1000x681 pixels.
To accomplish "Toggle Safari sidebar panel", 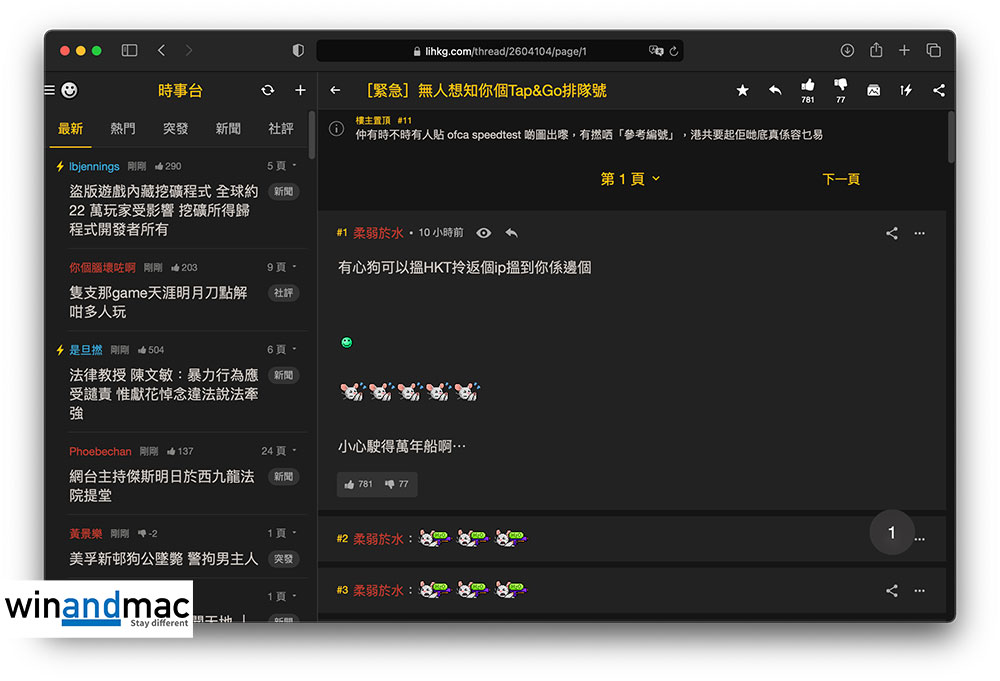I will coord(129,50).
